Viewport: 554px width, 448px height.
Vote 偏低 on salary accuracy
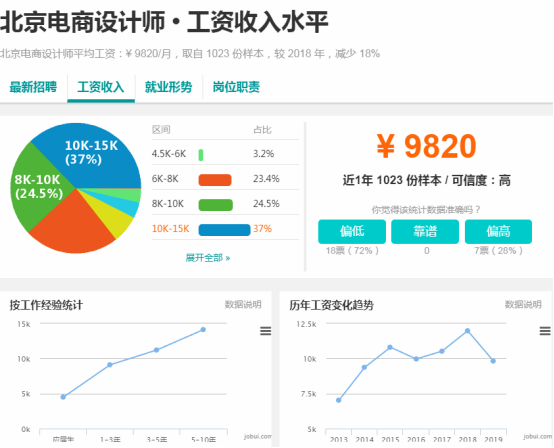pos(352,231)
